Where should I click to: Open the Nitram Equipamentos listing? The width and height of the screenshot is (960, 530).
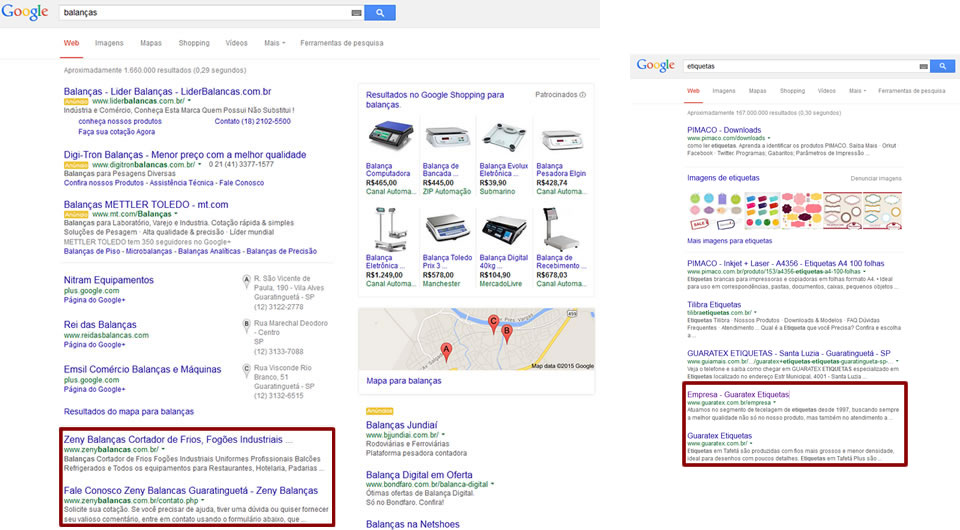pyautogui.click(x=108, y=280)
